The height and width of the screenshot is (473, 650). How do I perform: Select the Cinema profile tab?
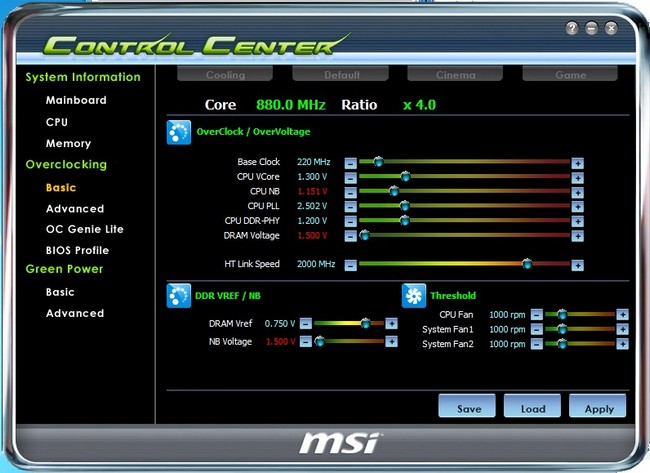click(x=455, y=75)
